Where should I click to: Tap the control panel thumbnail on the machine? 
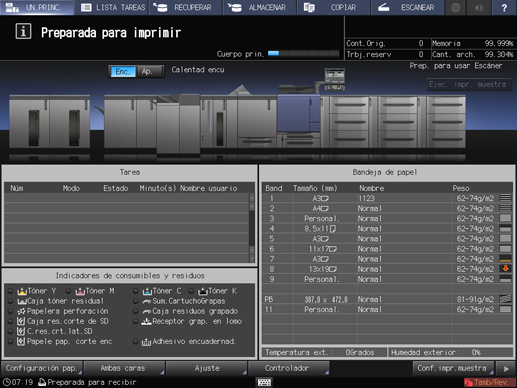334,79
